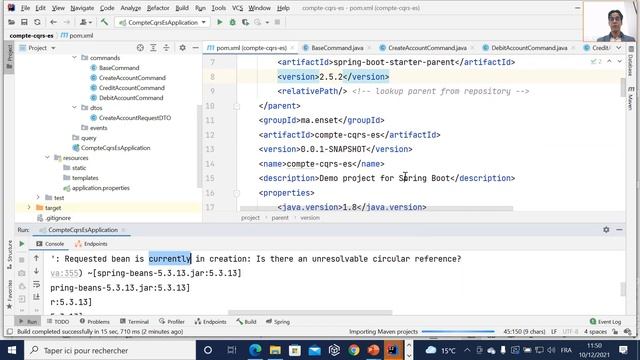
Task: Rerun application in Run panel
Action: click(x=22, y=244)
